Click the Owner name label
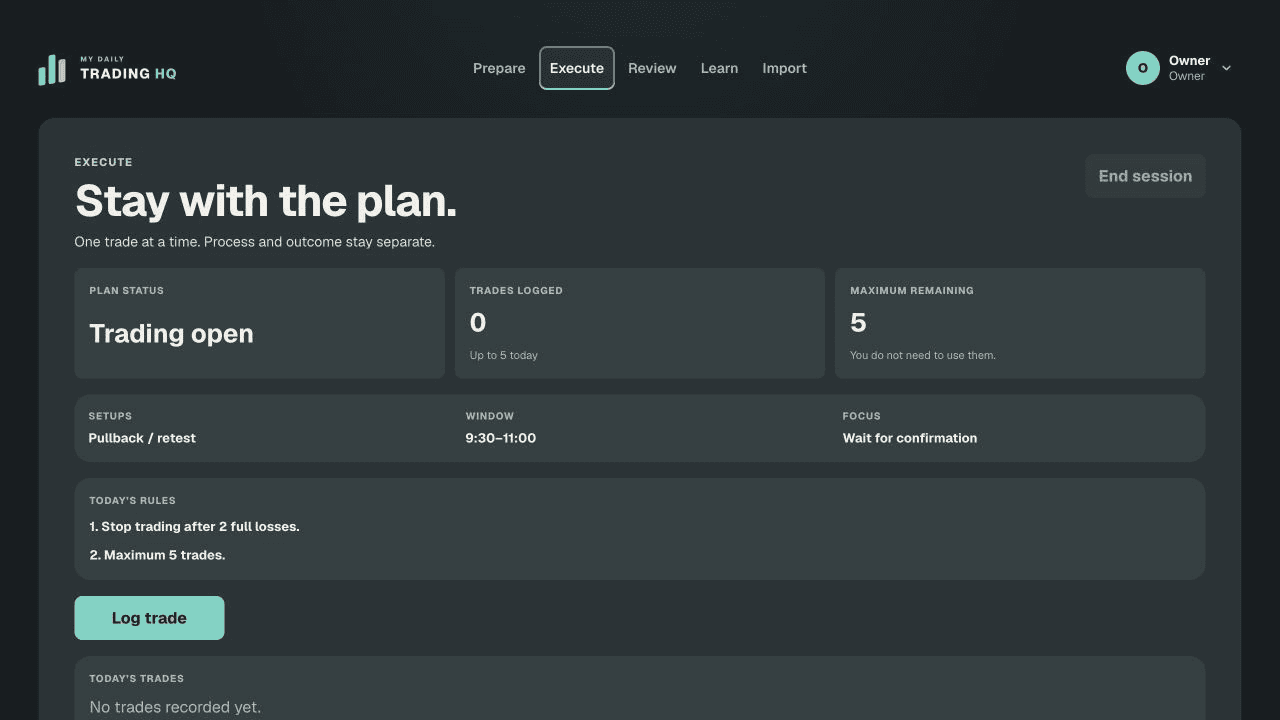Viewport: 1280px width, 720px height. 1189,61
